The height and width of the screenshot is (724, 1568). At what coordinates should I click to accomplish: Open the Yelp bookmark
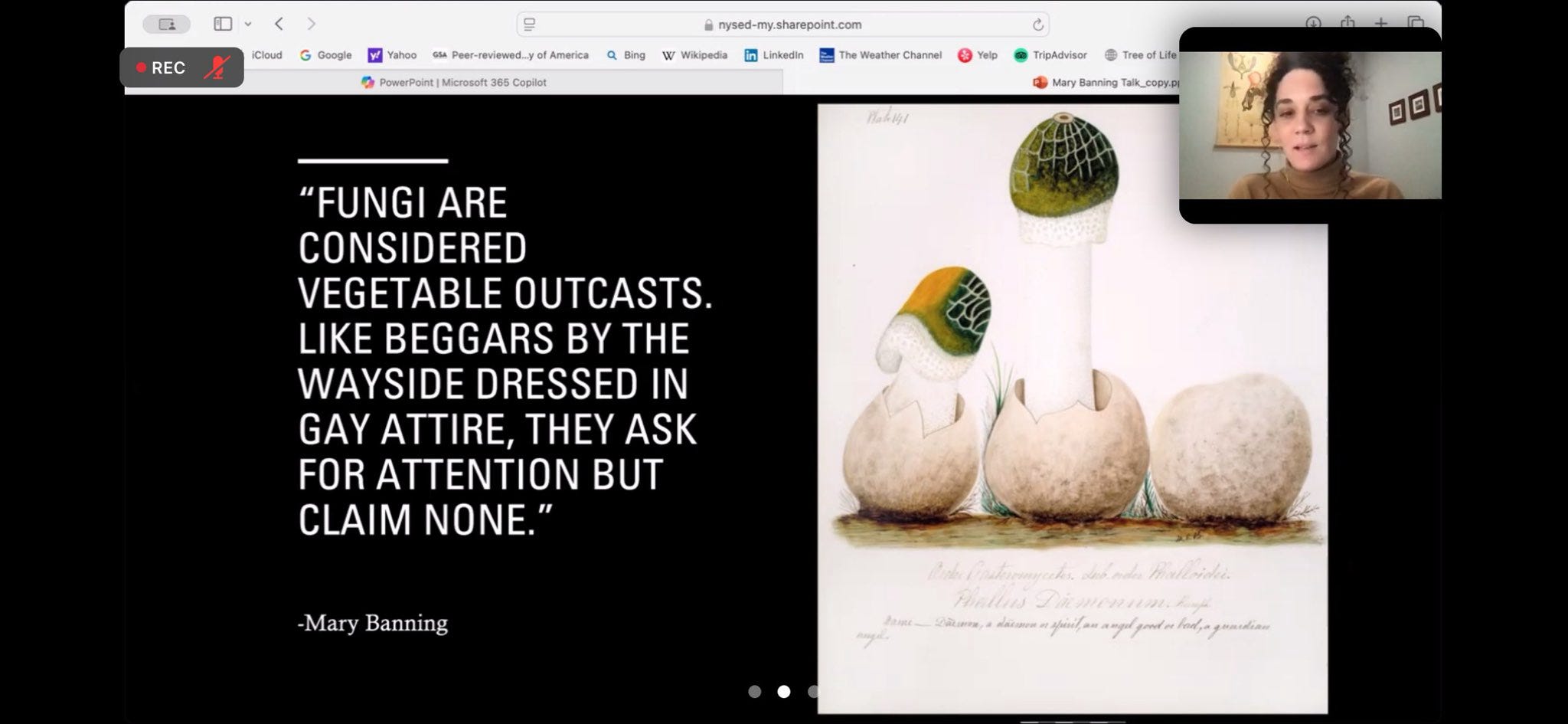pos(978,55)
